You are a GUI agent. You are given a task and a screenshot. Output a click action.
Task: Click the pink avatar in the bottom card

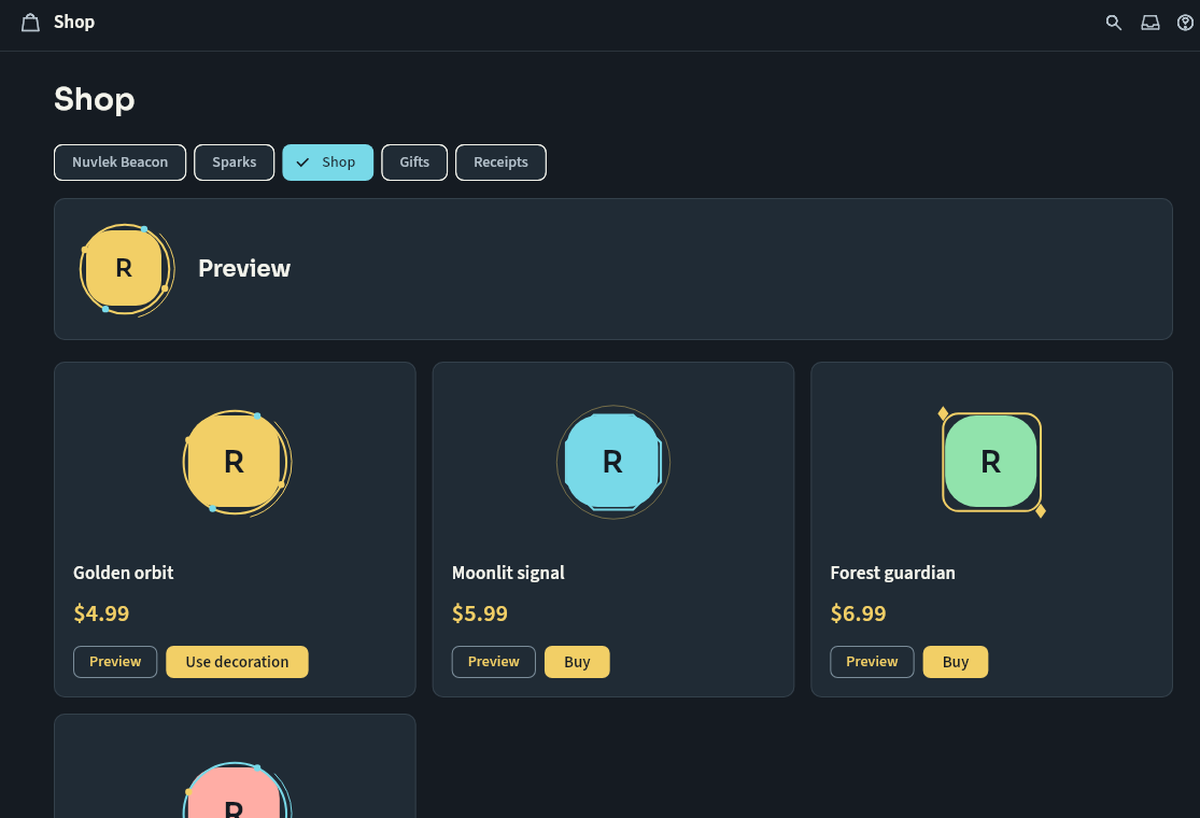[x=236, y=790]
